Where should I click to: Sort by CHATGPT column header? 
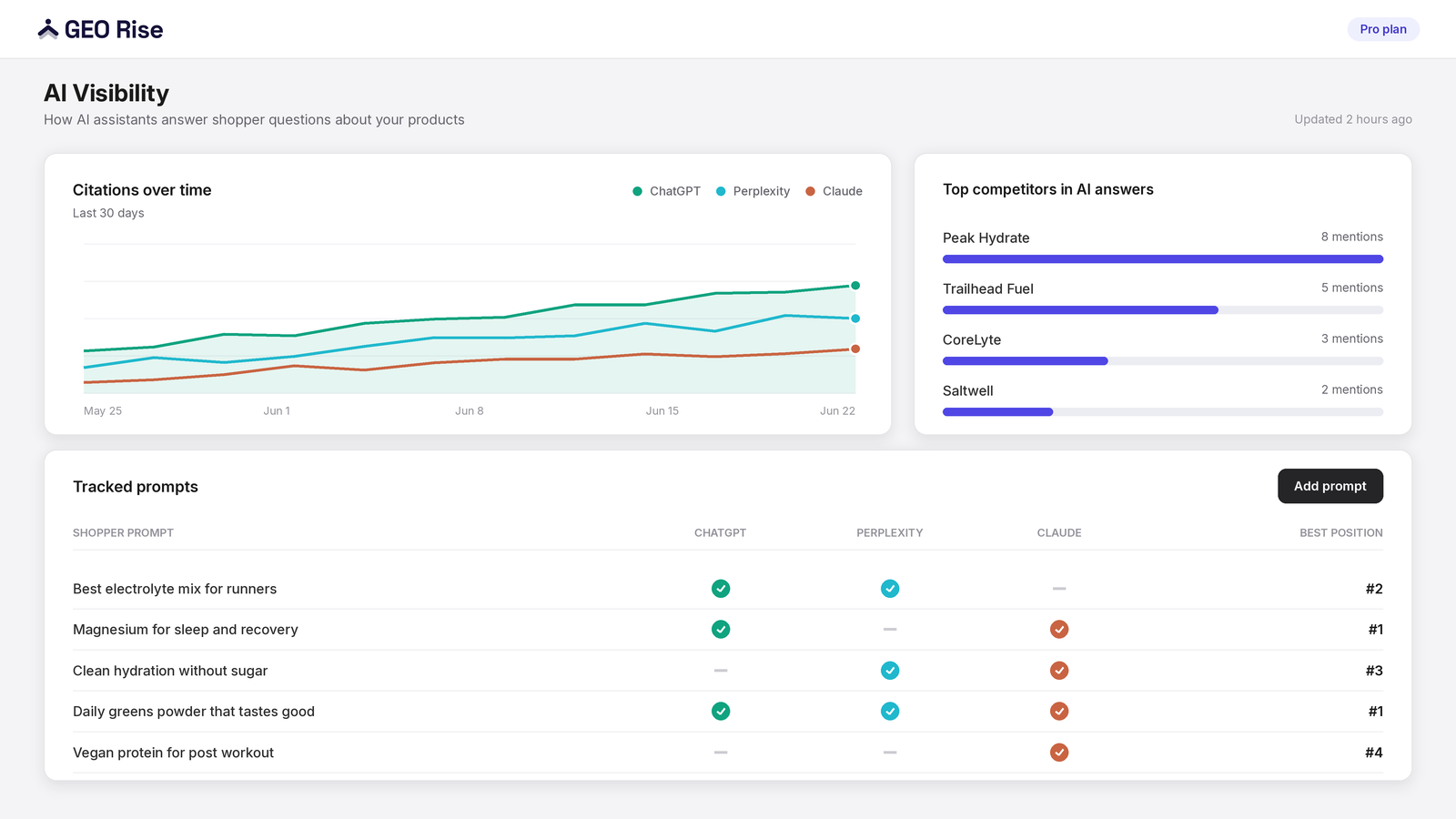tap(720, 533)
